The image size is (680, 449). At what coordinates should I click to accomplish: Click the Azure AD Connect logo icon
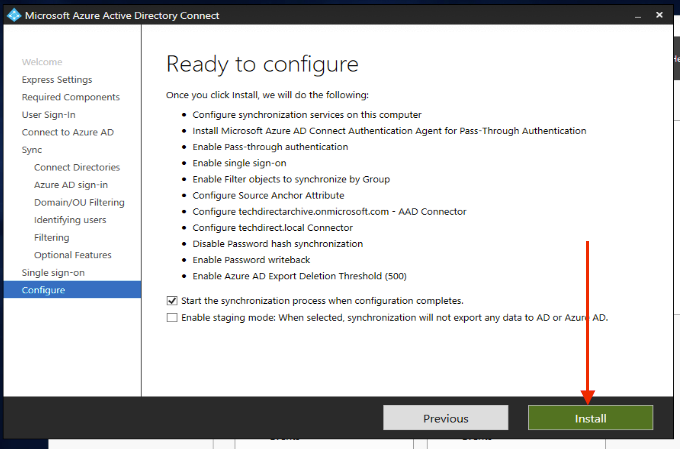tap(14, 15)
